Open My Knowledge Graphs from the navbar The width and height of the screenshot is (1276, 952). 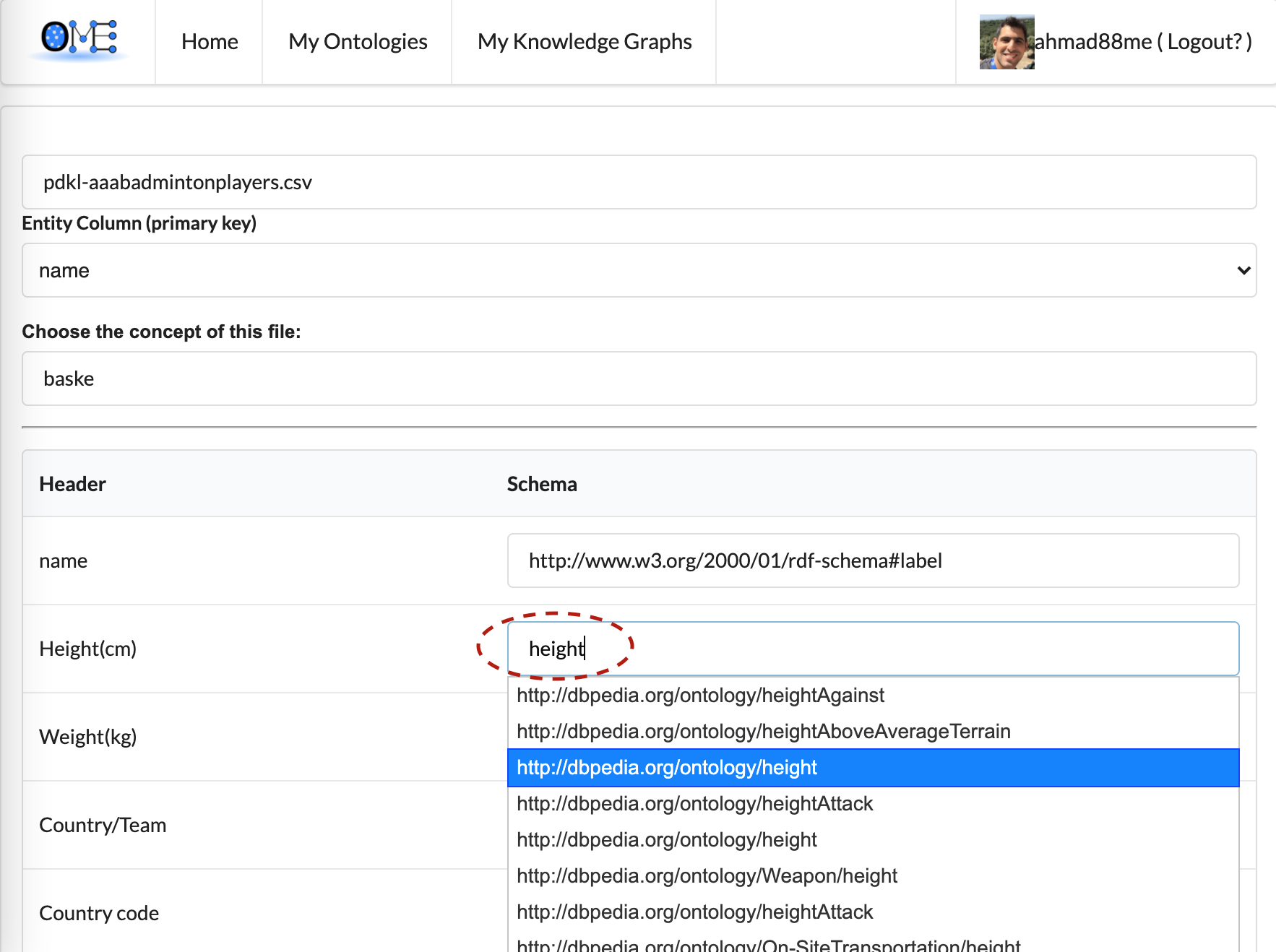[x=584, y=42]
